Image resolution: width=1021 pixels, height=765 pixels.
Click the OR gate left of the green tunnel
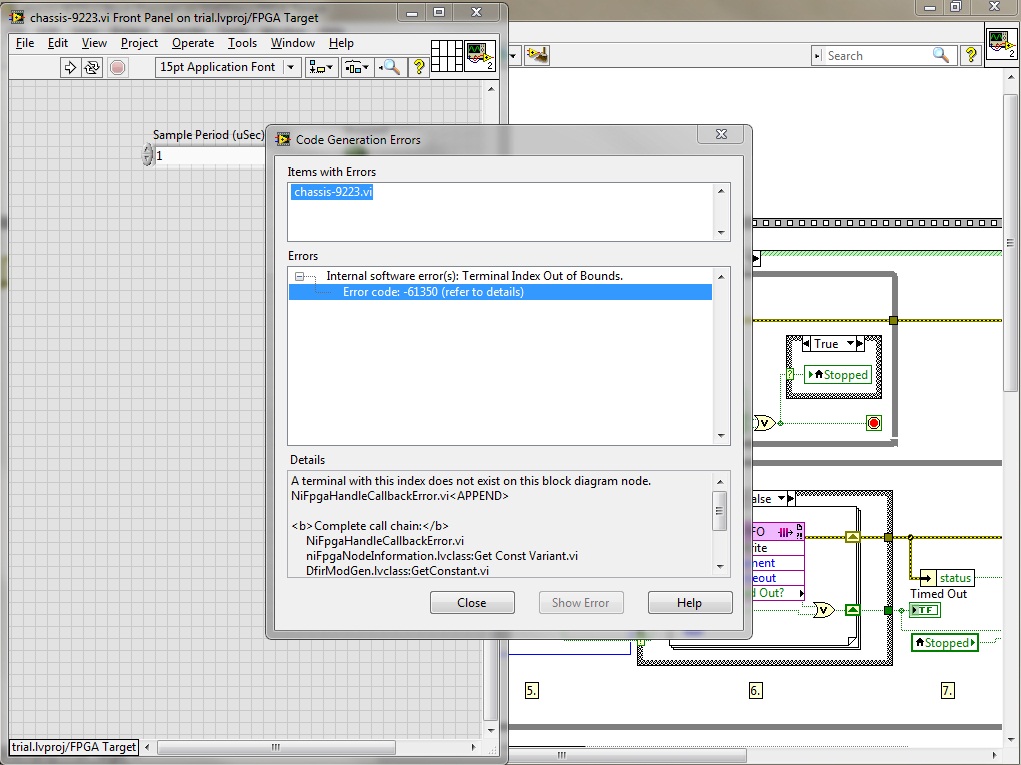click(823, 610)
